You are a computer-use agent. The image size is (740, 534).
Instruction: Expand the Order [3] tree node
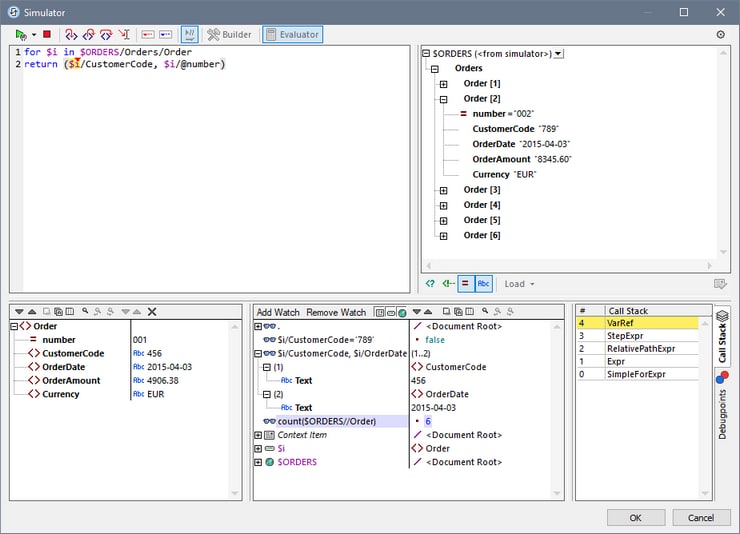(443, 190)
